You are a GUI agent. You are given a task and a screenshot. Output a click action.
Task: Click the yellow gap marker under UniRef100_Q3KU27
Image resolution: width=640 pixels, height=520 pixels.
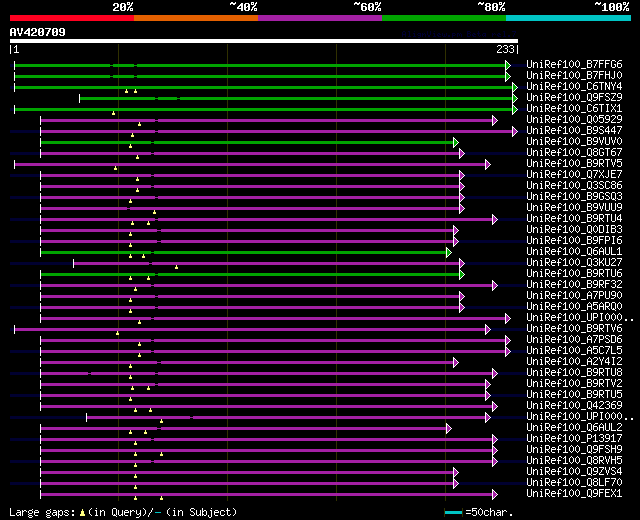click(176, 267)
